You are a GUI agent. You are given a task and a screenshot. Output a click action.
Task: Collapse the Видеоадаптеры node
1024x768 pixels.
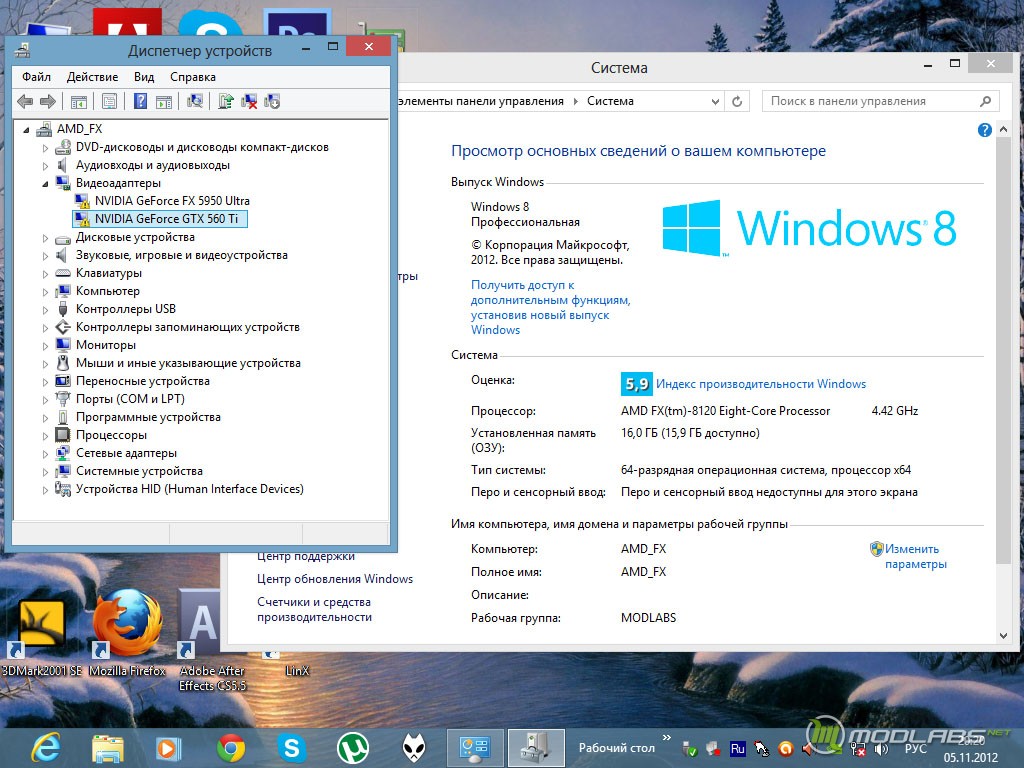(45, 184)
